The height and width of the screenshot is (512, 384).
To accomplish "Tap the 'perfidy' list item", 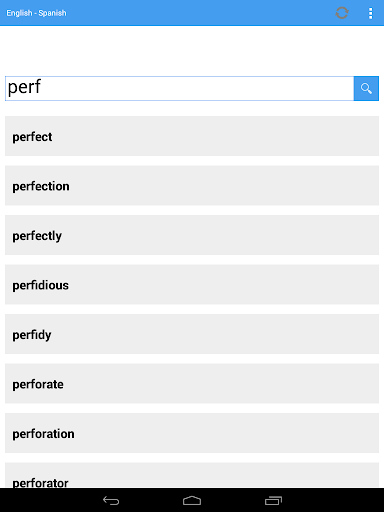I will click(x=192, y=334).
